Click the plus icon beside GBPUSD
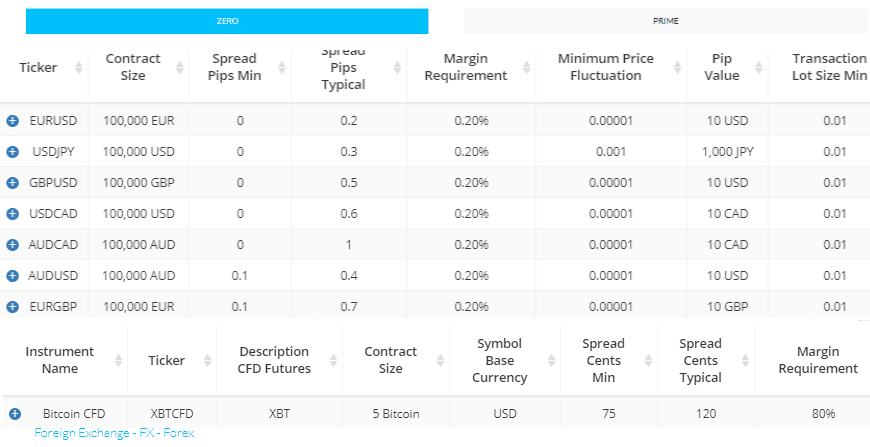Viewport: 870px width, 447px height. [13, 182]
